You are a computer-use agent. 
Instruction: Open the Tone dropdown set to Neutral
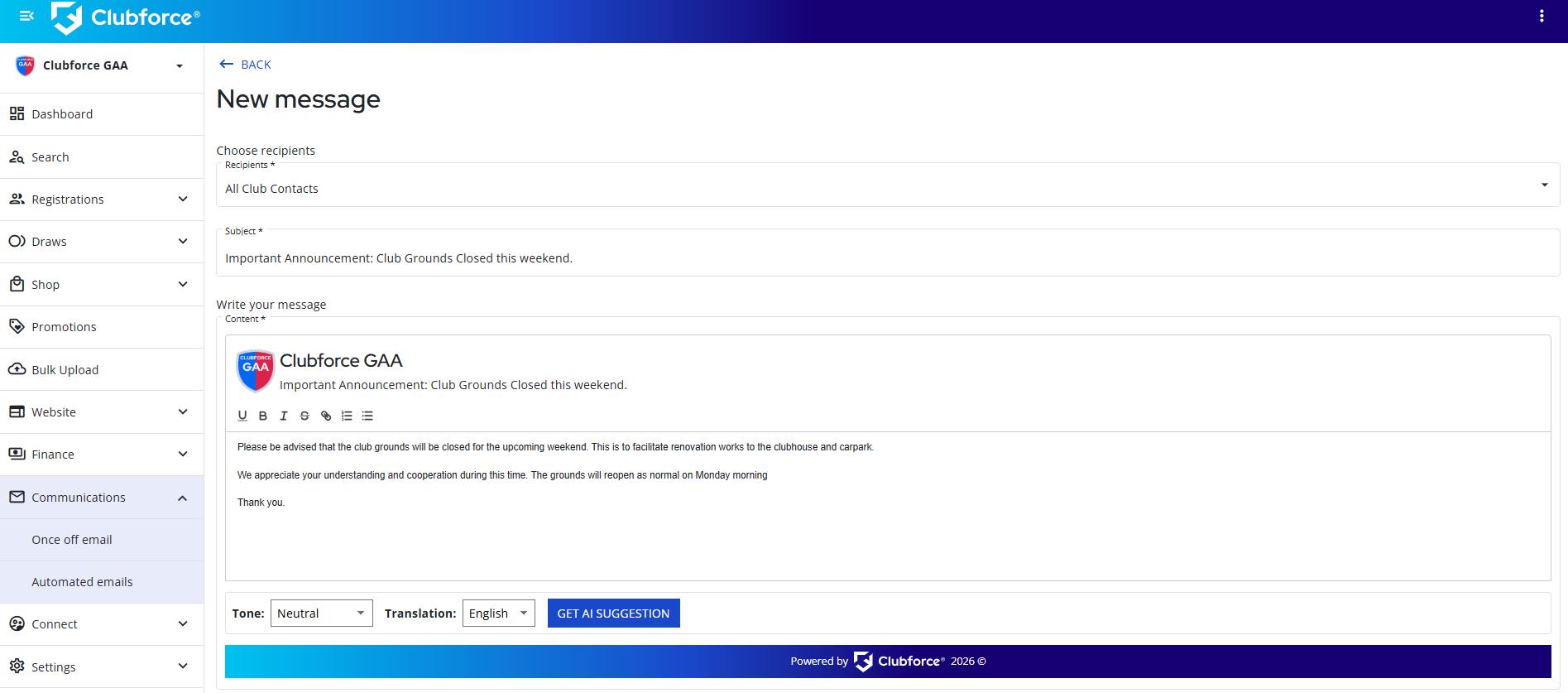click(321, 614)
